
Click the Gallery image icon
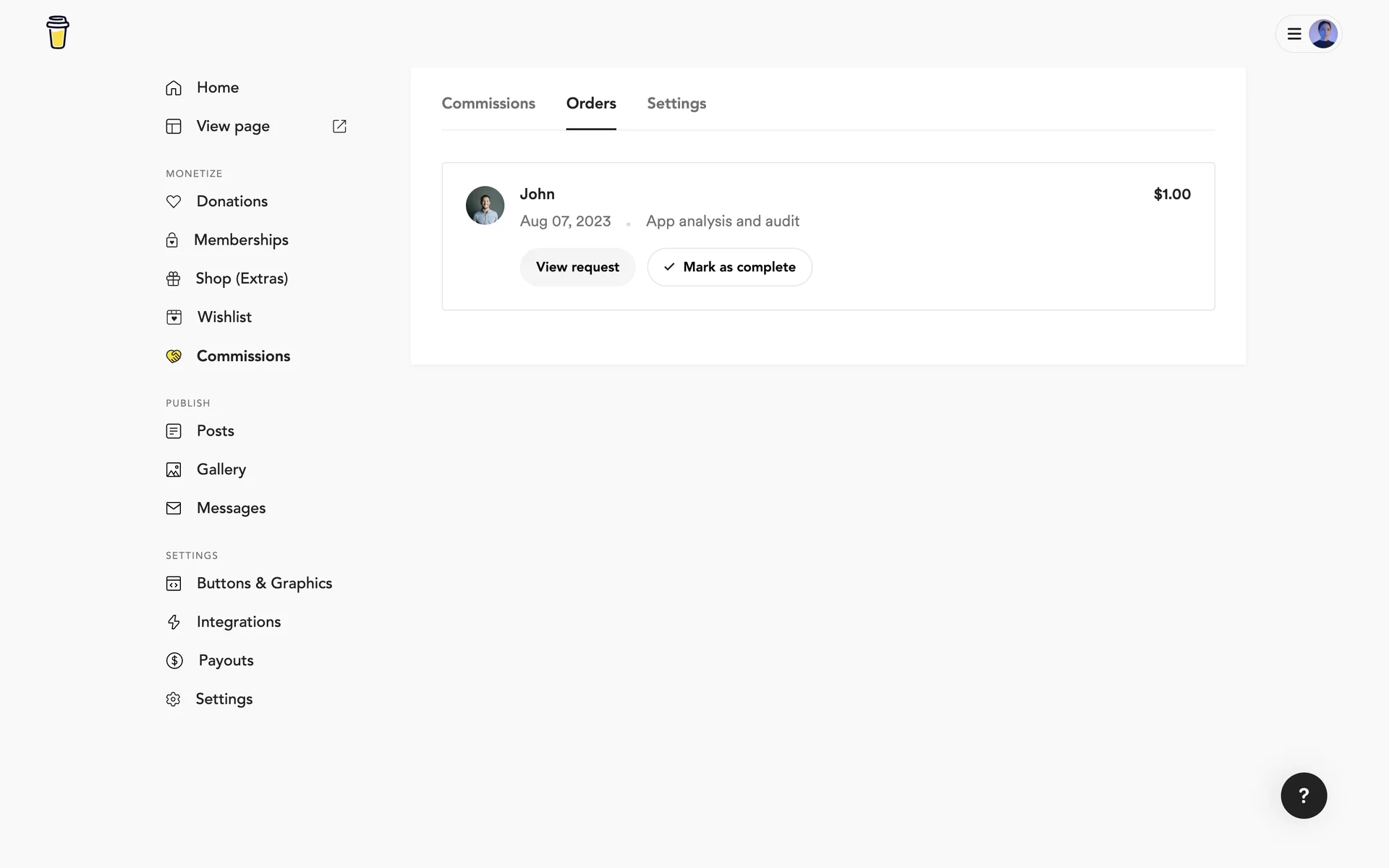coord(174,470)
